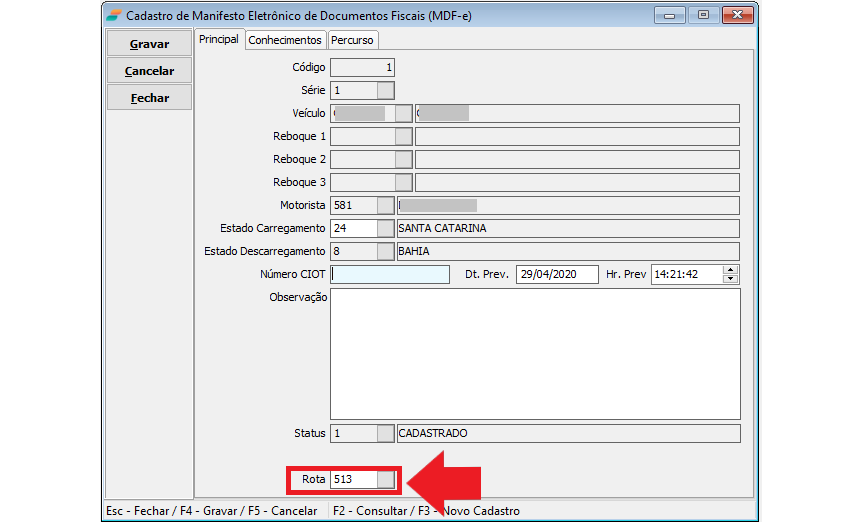The width and height of the screenshot is (862, 522).
Task: Click the Reboque 2 lookup button
Action: coord(403,159)
